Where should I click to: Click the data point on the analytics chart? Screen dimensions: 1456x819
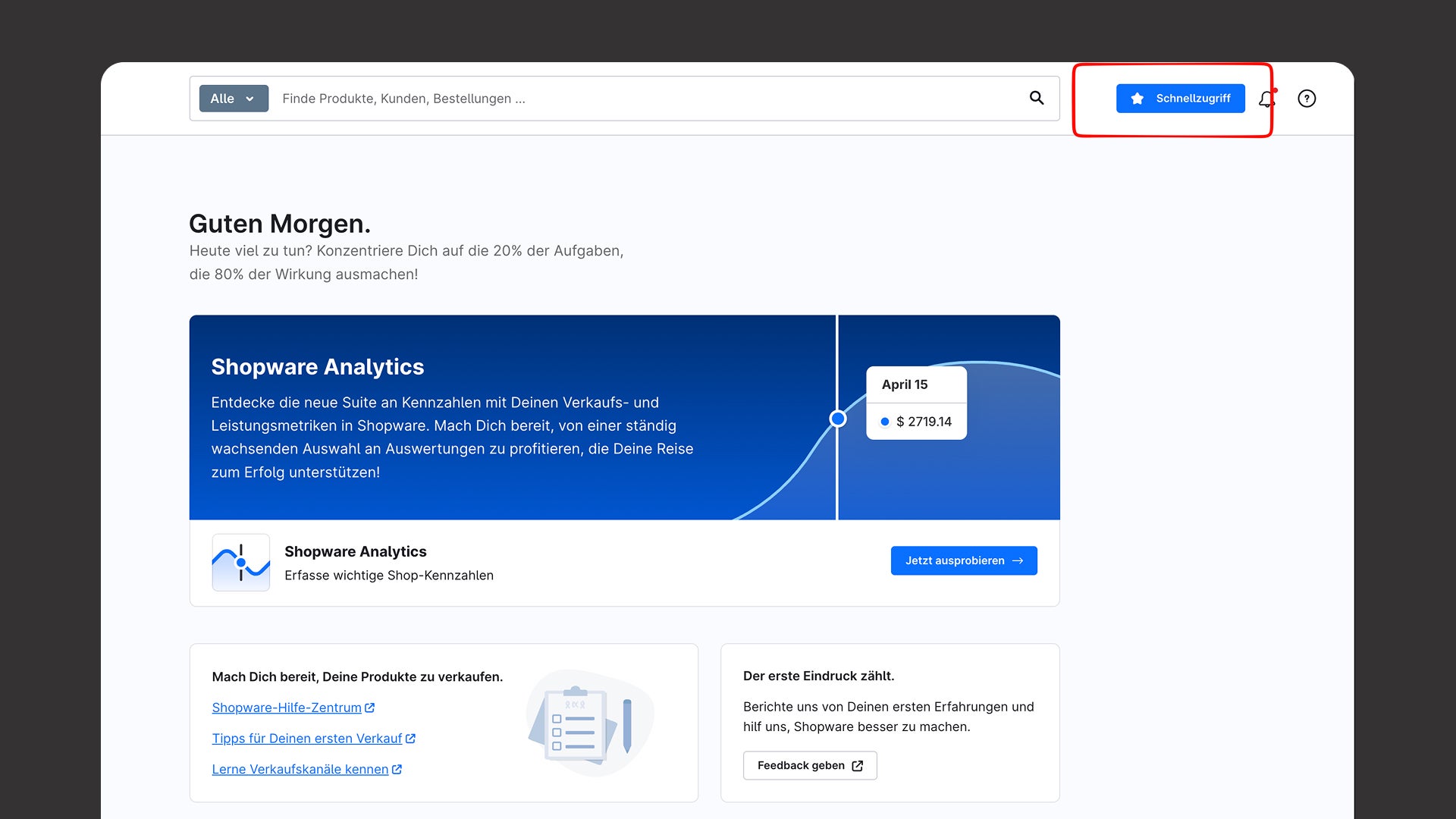point(838,419)
